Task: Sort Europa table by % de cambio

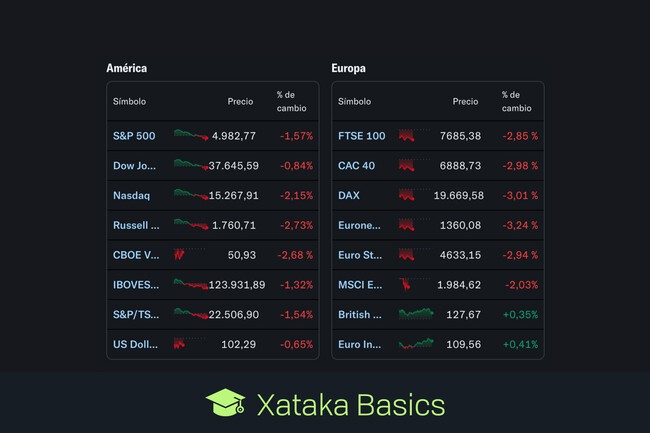Action: pos(516,101)
